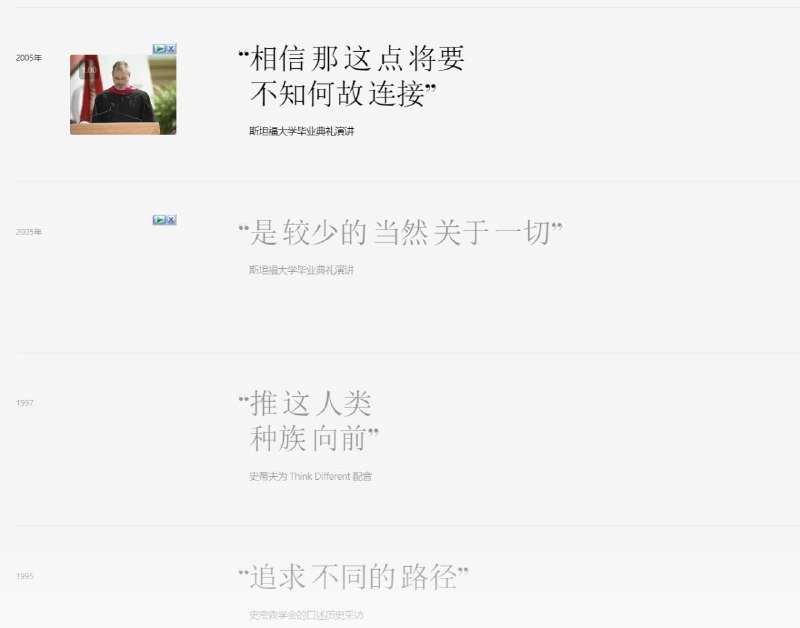Click the opening quote mark before 相信
800x628 pixels.
[243, 52]
